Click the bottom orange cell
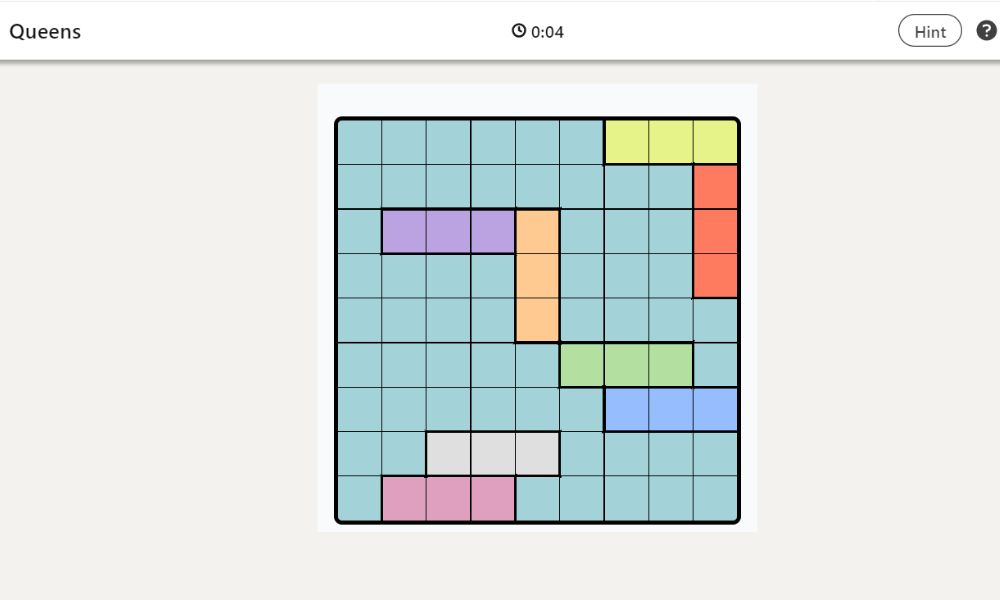 click(x=538, y=320)
